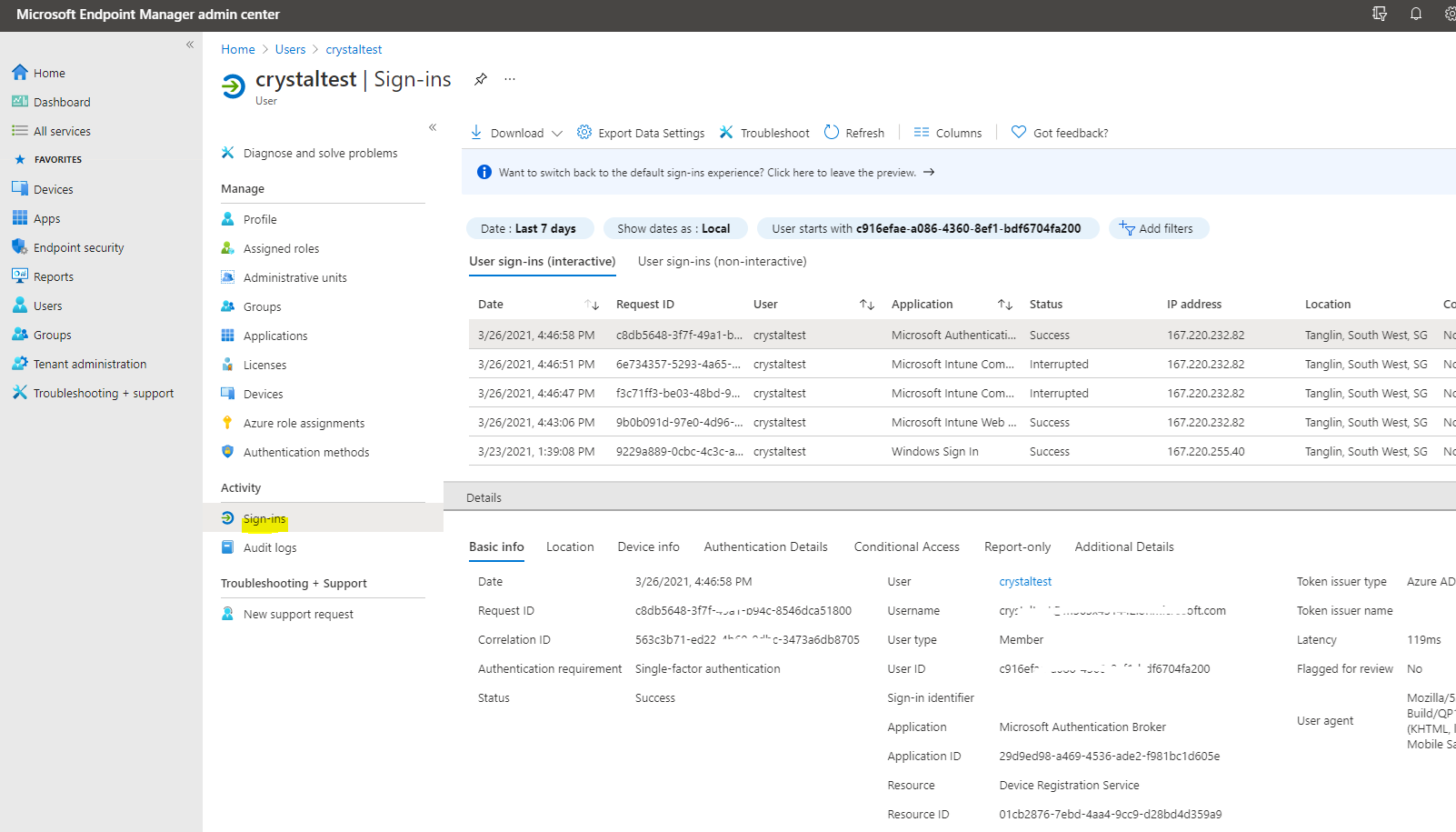Open Profile in Manage menu
Viewport: 1456px width, 832px height.
[x=260, y=219]
